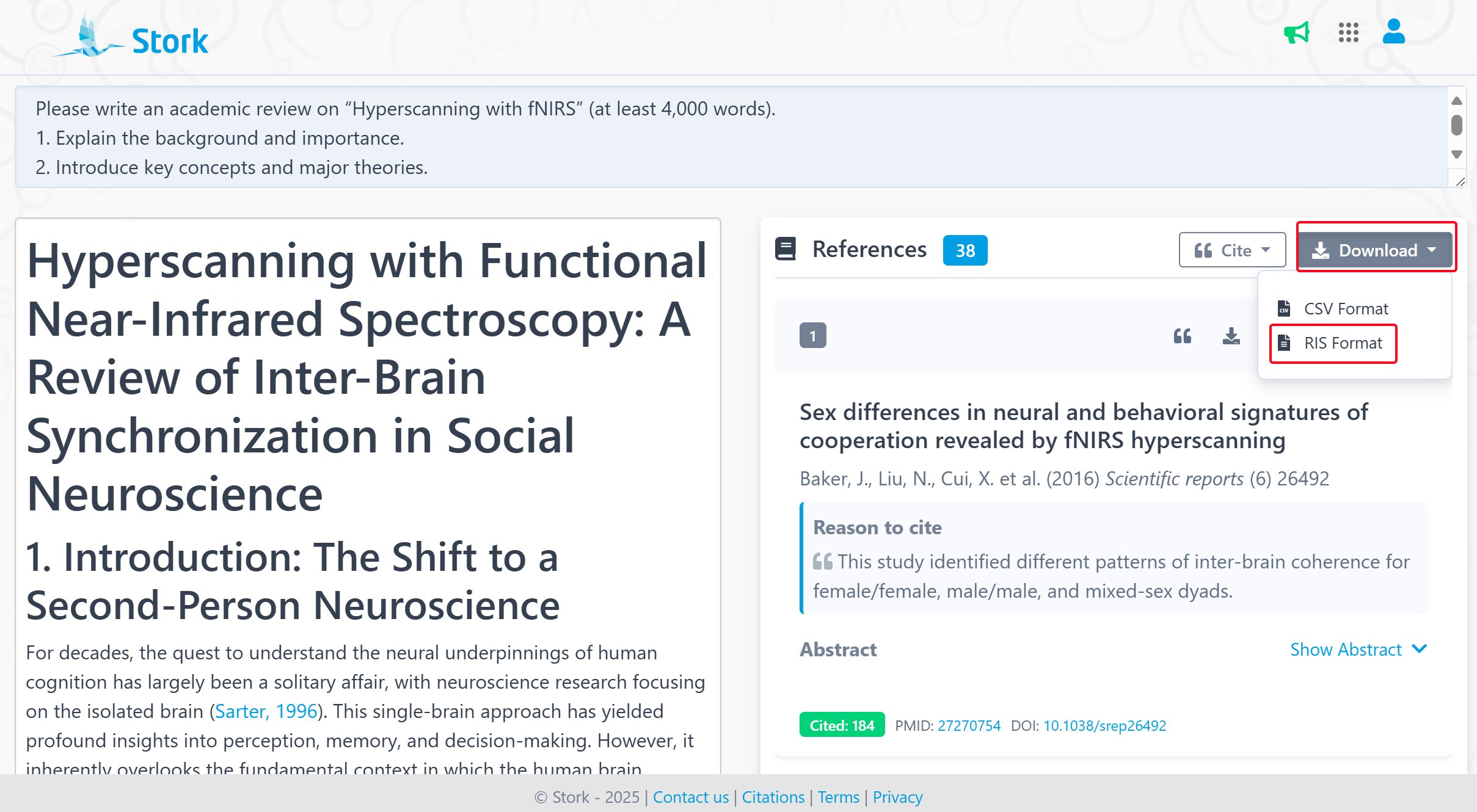
Task: Choose RIS Format from the download menu
Action: (x=1343, y=343)
